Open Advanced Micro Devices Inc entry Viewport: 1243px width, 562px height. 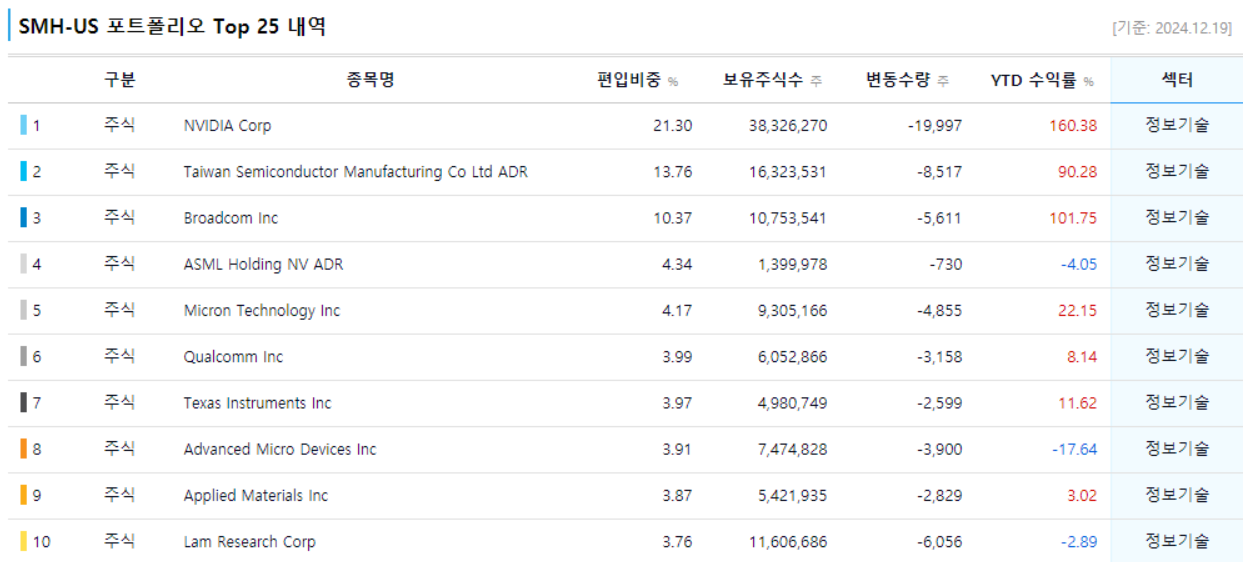280,450
